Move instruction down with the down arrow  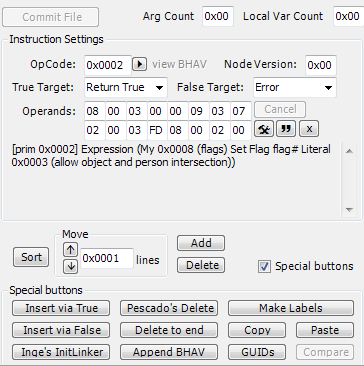pos(70,267)
